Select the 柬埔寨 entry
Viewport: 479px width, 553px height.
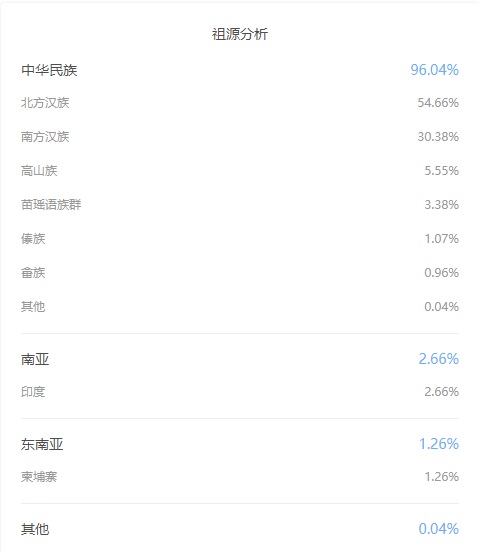[39, 477]
